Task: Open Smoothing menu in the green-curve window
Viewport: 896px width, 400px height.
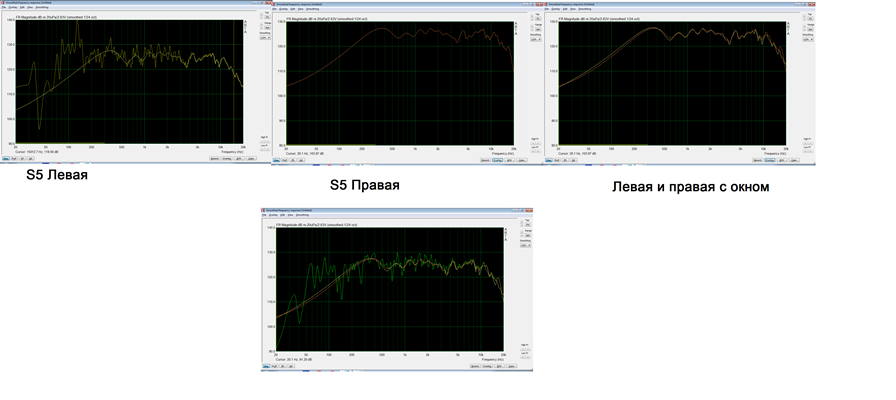Action: [302, 215]
